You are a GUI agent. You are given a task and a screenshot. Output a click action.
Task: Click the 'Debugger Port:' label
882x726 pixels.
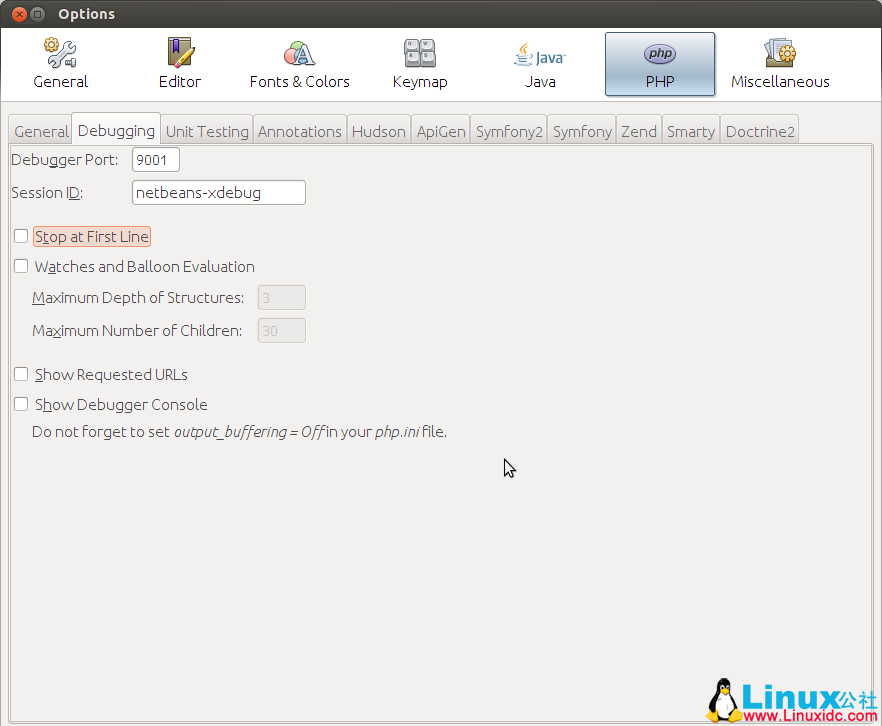point(65,160)
